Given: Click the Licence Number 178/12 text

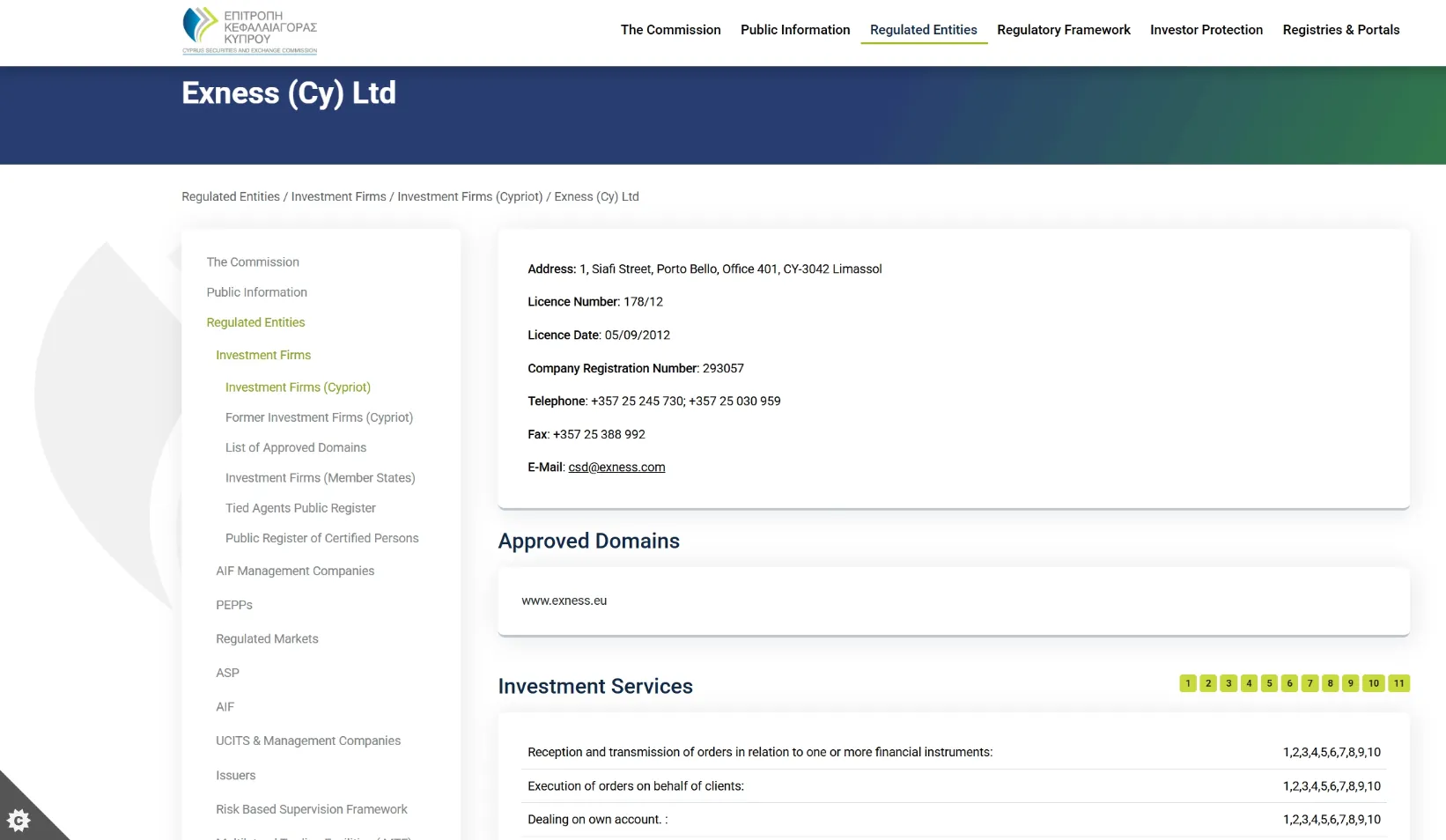Looking at the screenshot, I should 595,302.
